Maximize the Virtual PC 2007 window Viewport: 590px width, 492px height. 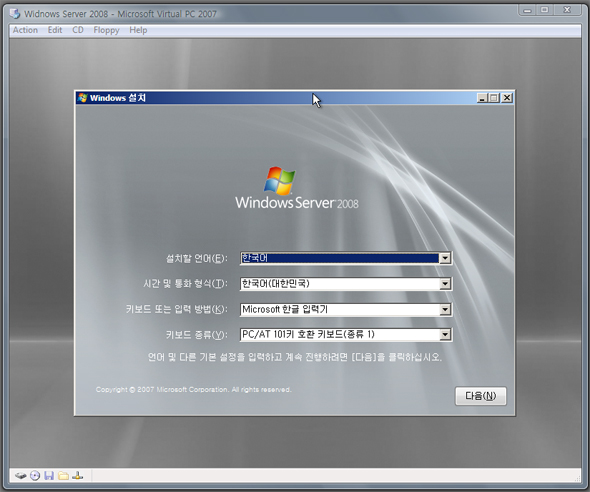coord(544,10)
